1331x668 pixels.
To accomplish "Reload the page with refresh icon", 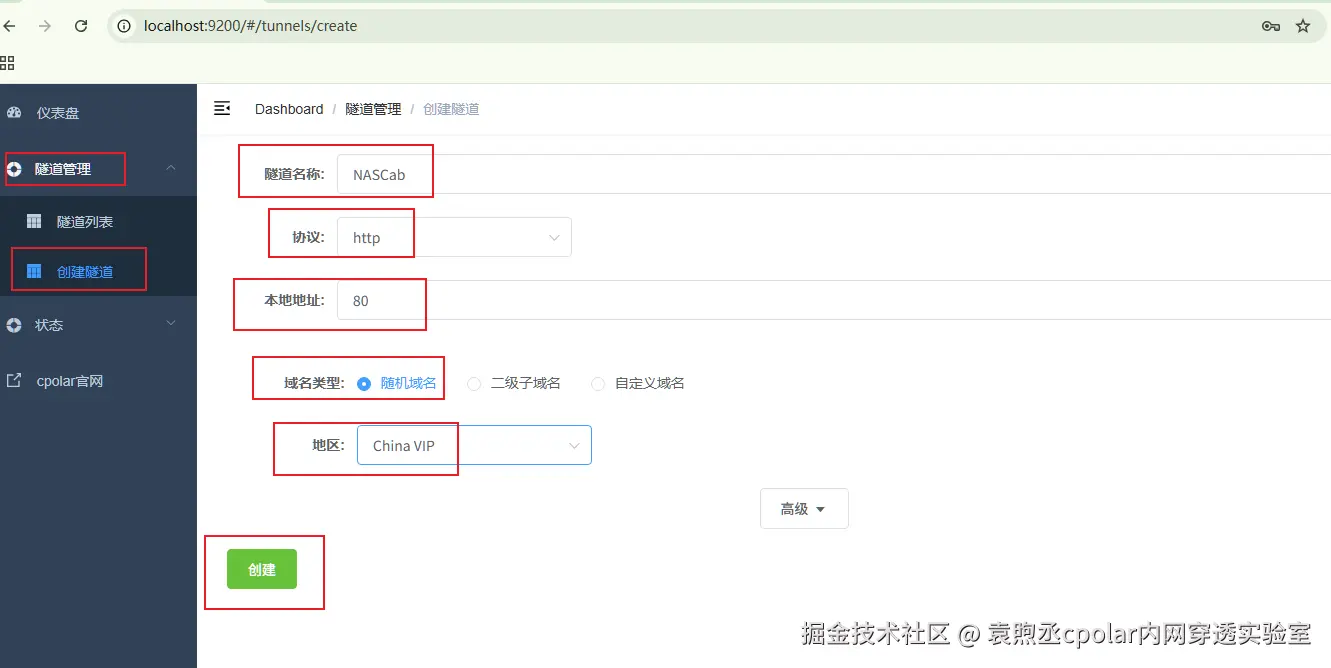I will coord(82,26).
